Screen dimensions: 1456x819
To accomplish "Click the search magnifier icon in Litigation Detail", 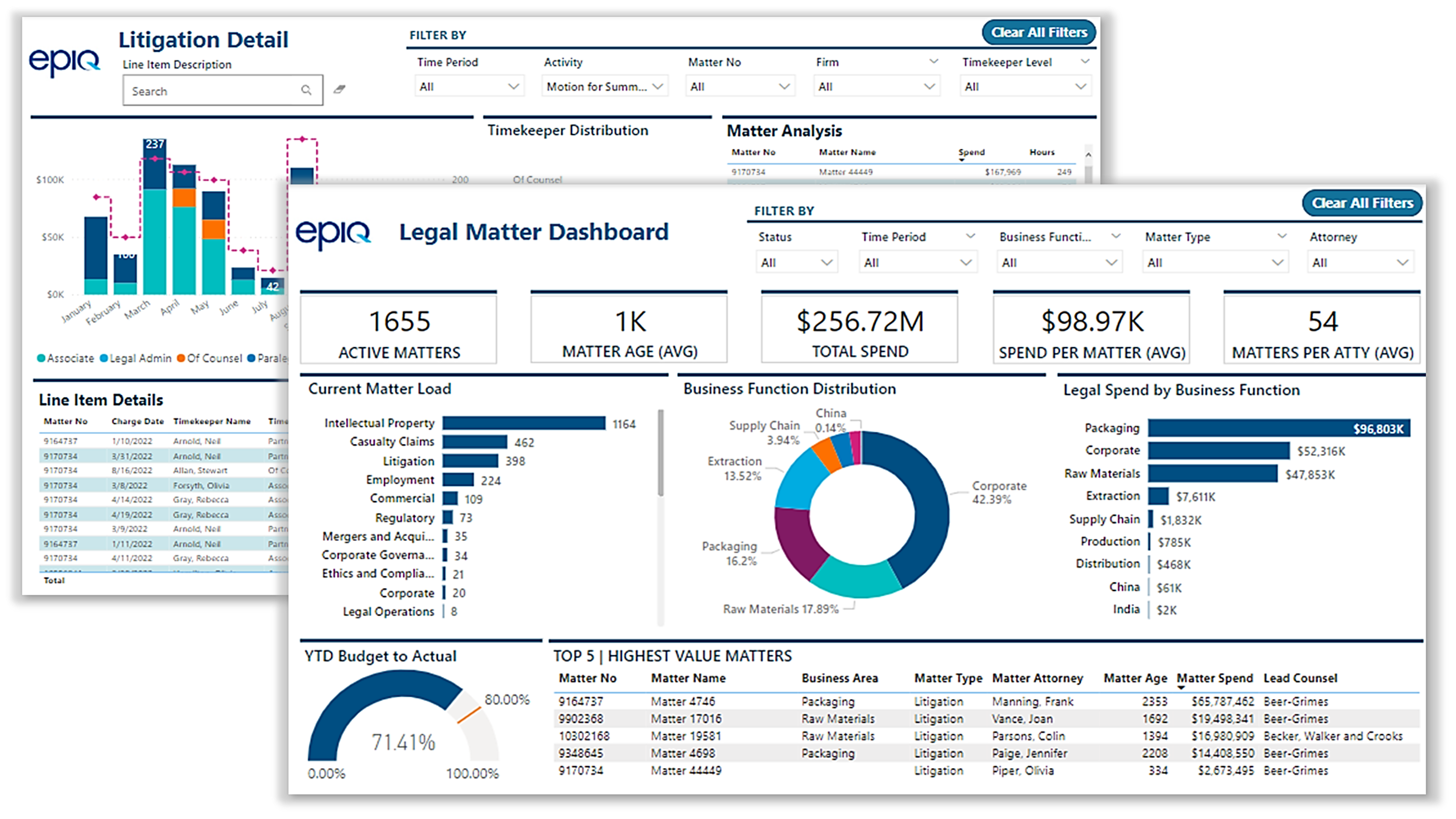I will click(x=306, y=90).
